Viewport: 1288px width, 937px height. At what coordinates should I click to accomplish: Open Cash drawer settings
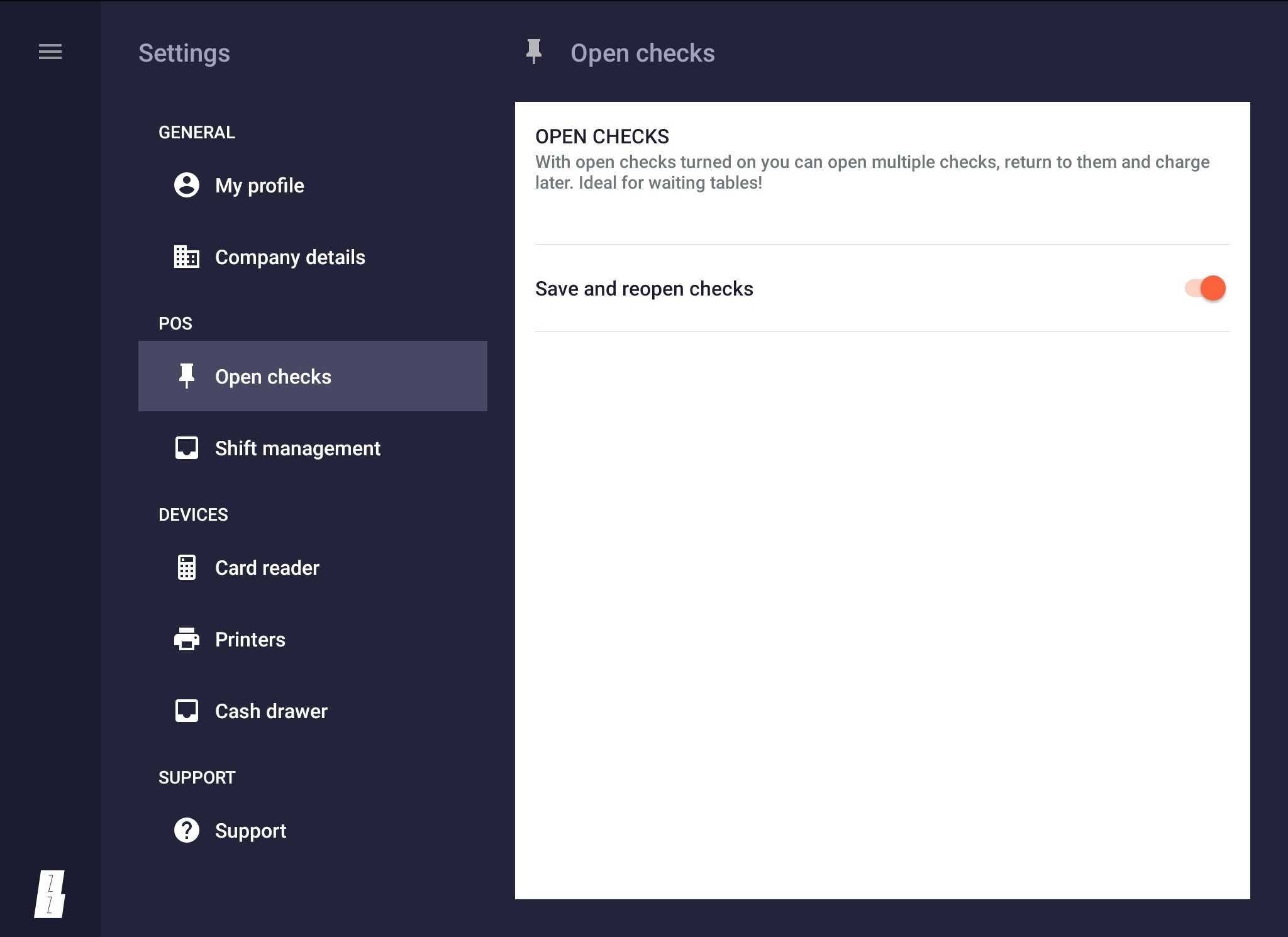point(313,711)
